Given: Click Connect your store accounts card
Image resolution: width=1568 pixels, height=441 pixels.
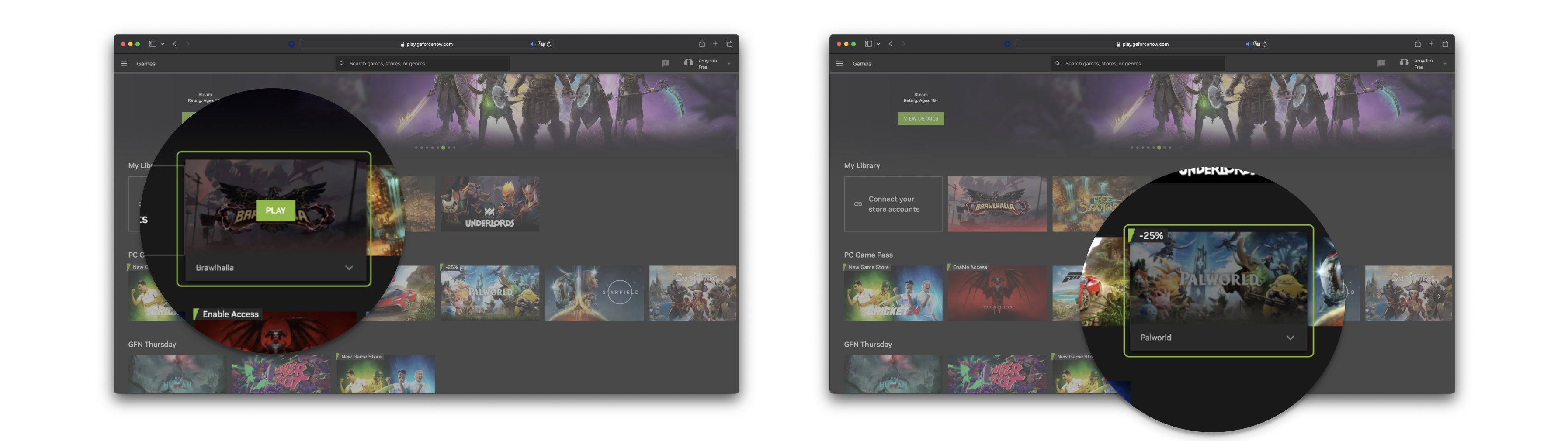Looking at the screenshot, I should tap(893, 204).
